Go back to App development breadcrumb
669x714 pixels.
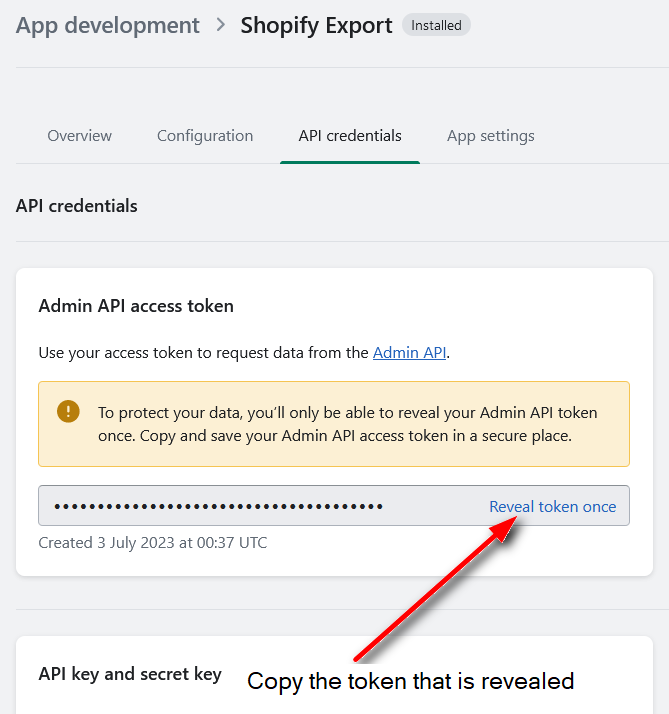[x=107, y=26]
